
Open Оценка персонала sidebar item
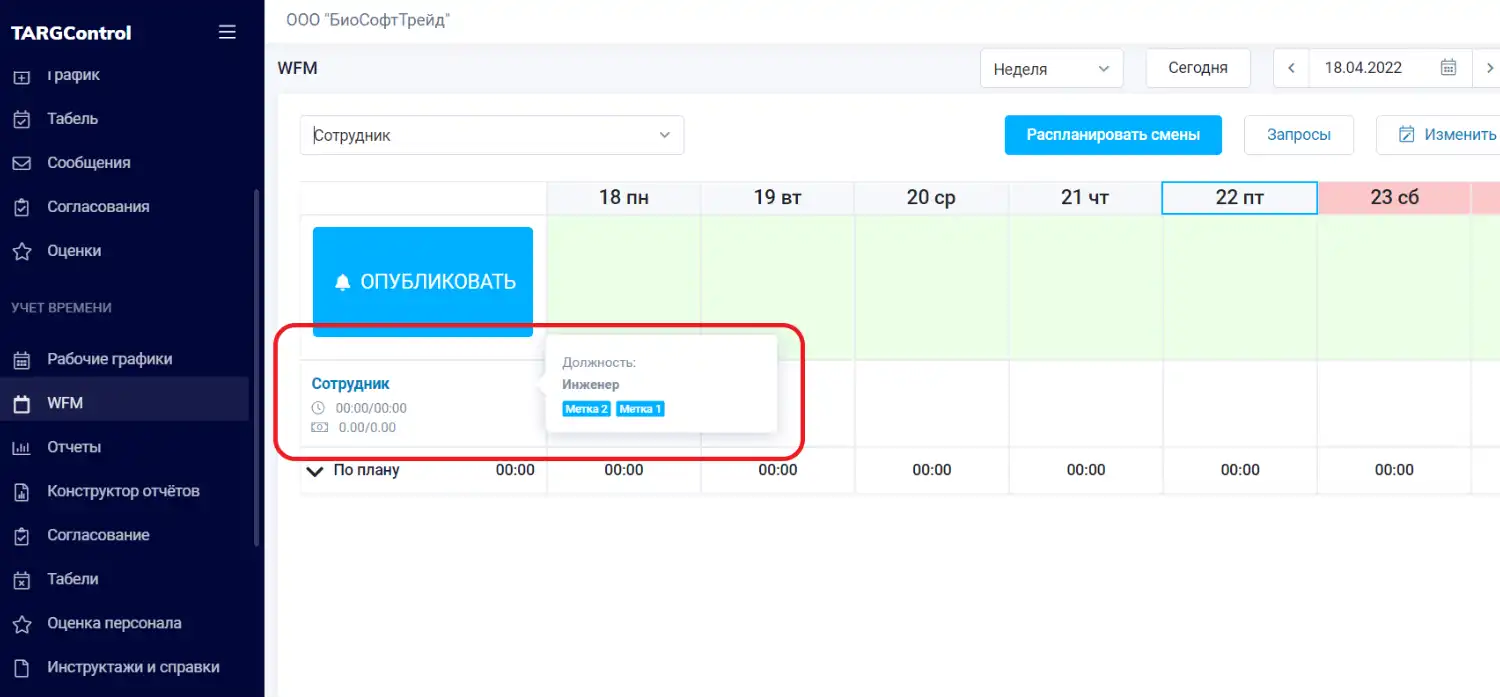(x=114, y=623)
